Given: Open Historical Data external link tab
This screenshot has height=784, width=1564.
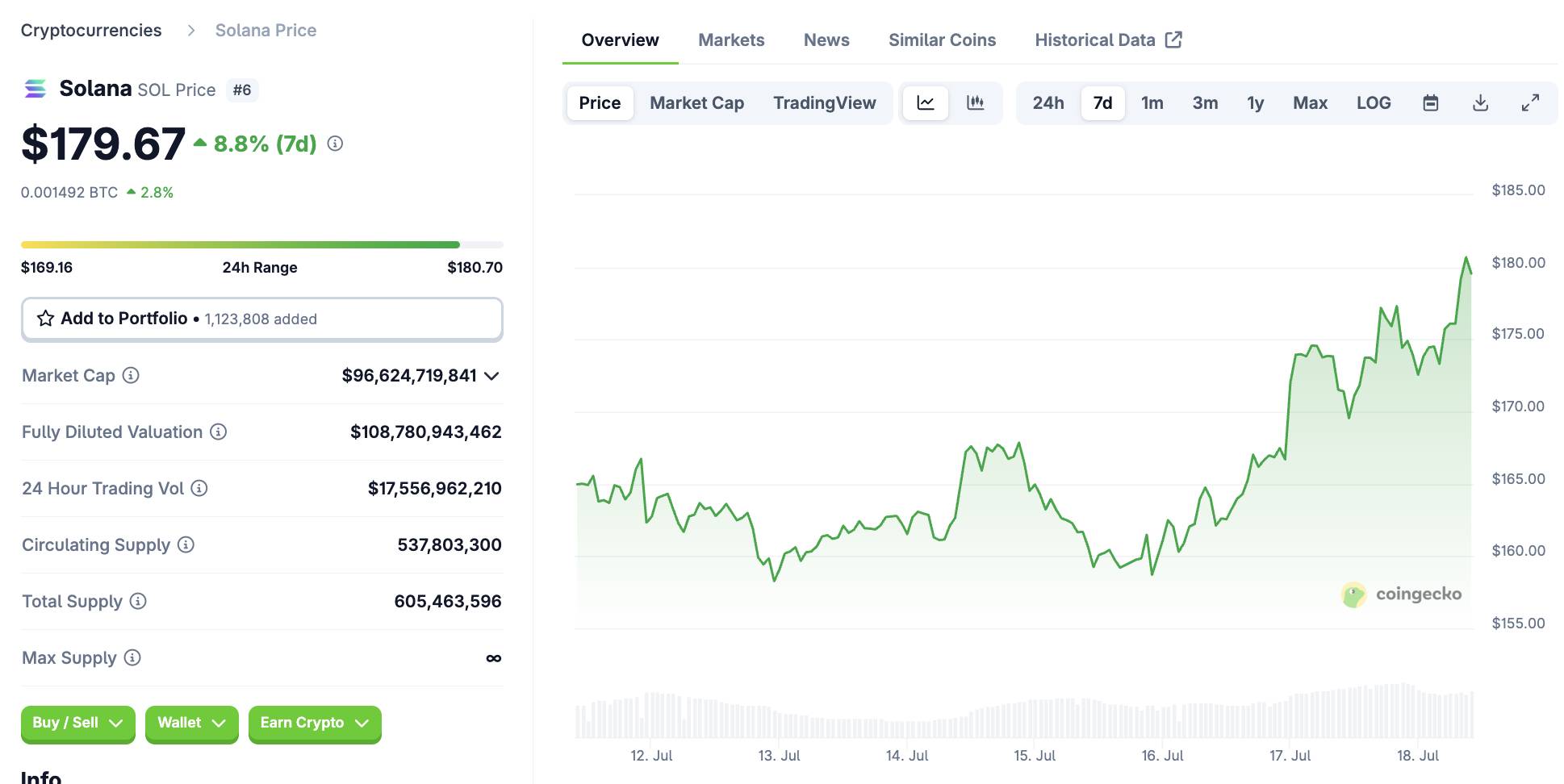Looking at the screenshot, I should click(1108, 40).
